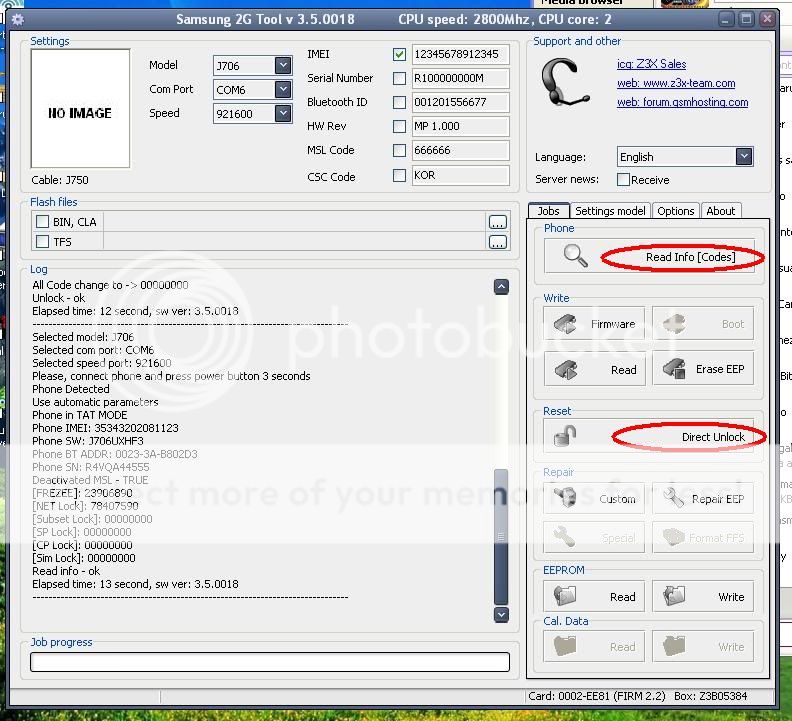This screenshot has height=721, width=792.
Task: Click the Firmware write chip icon
Action: coord(565,324)
